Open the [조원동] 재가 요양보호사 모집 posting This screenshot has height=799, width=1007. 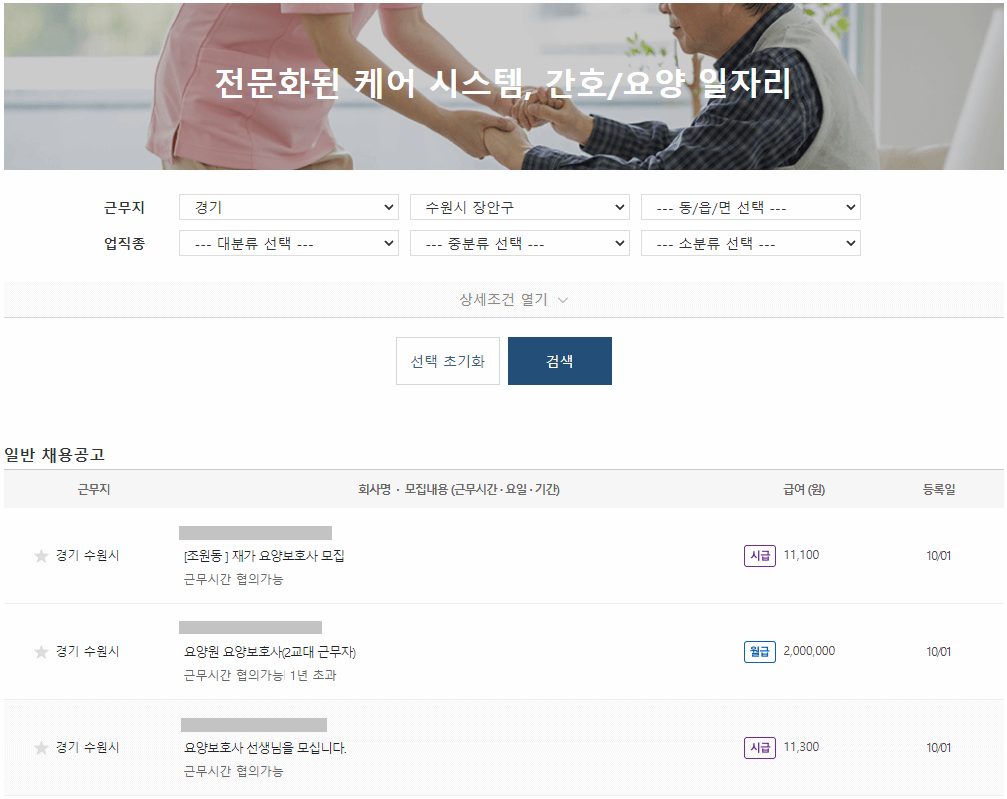coord(264,556)
